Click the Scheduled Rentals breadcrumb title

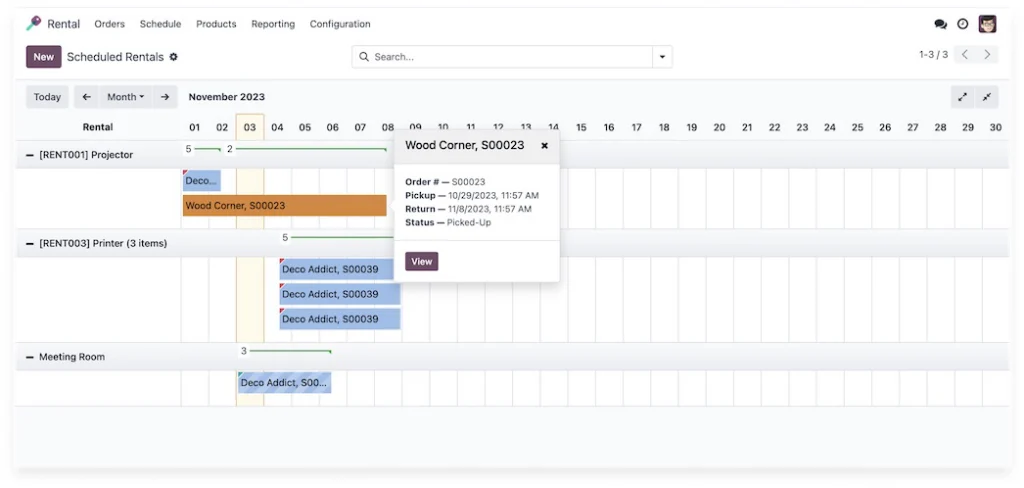point(115,57)
